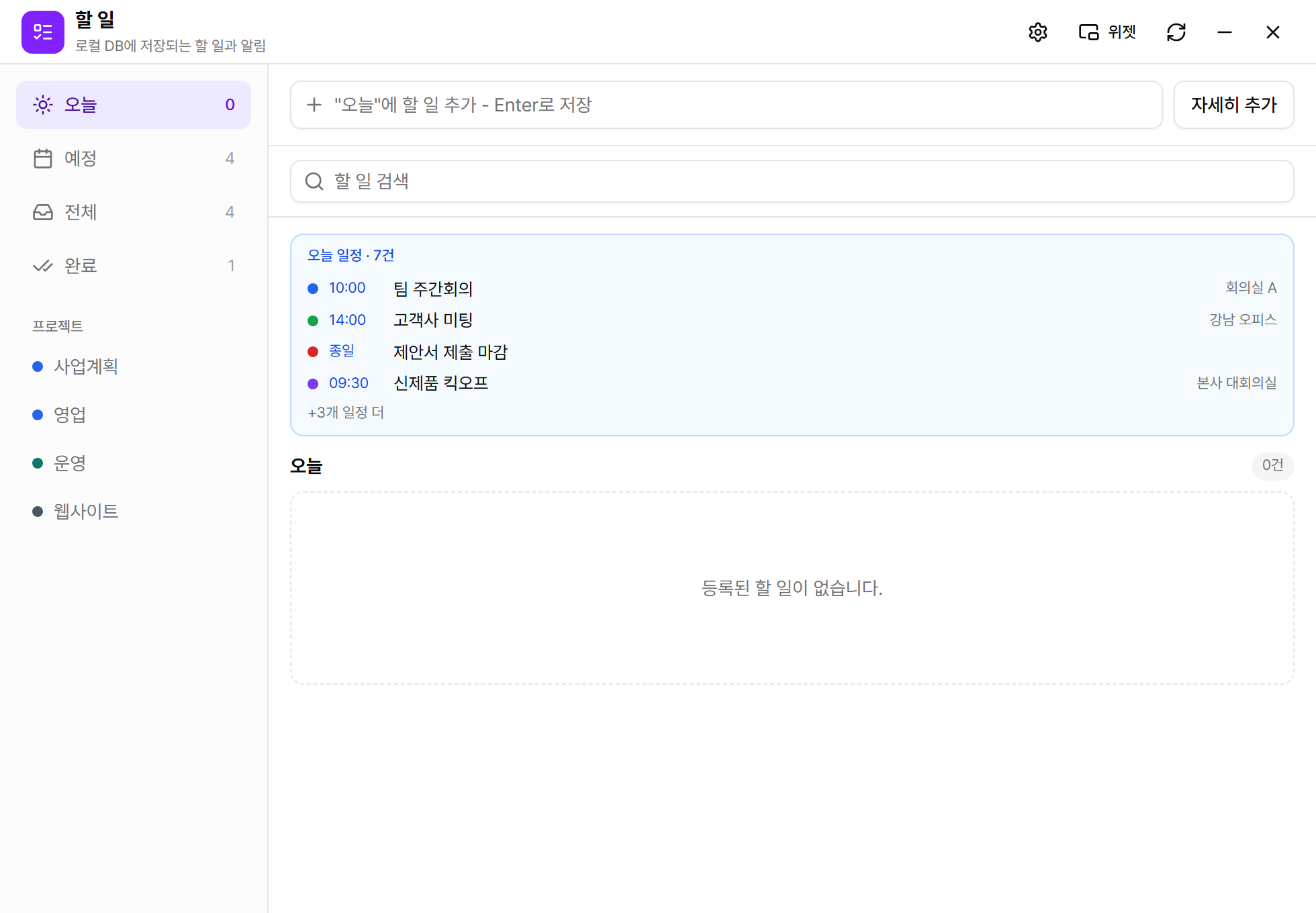This screenshot has height=913, width=1316.
Task: Click the blue dot of 팀 주간회의
Action: point(313,289)
